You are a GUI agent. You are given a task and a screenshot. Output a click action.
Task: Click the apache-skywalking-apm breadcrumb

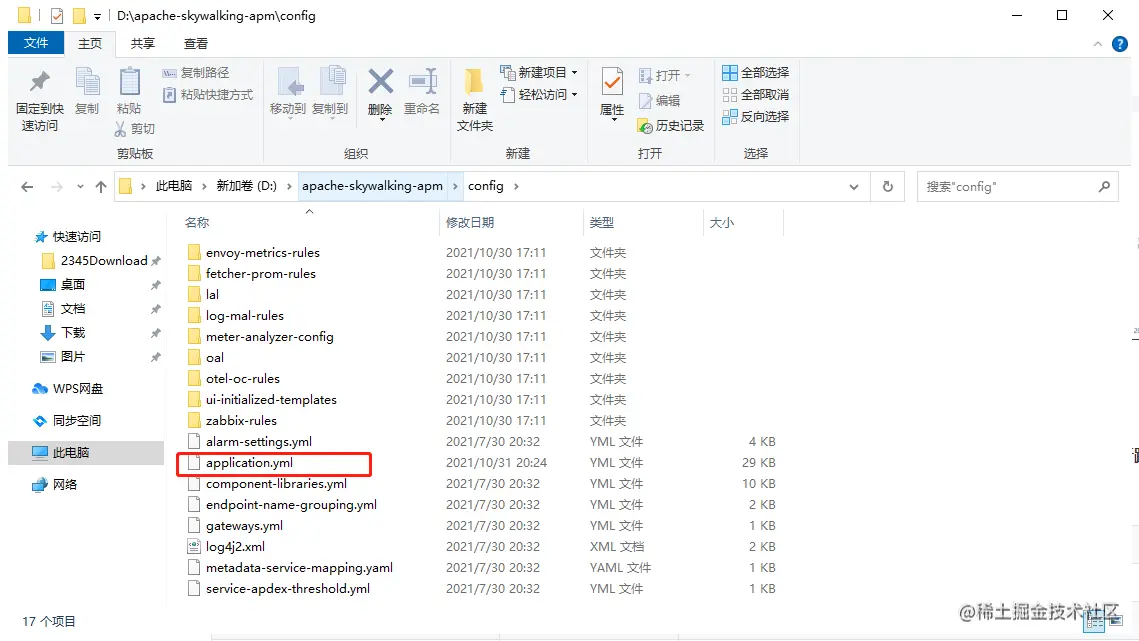(x=372, y=186)
